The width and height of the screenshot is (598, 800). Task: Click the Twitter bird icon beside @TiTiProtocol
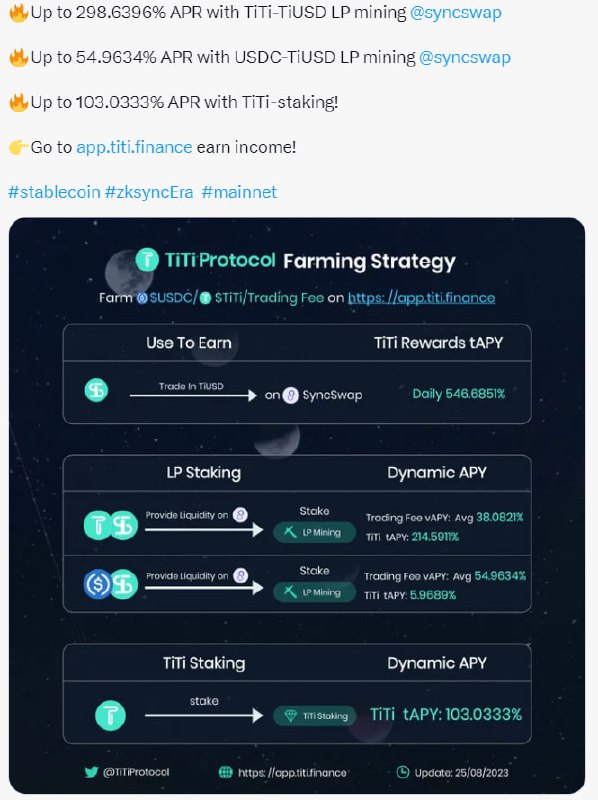(91, 772)
